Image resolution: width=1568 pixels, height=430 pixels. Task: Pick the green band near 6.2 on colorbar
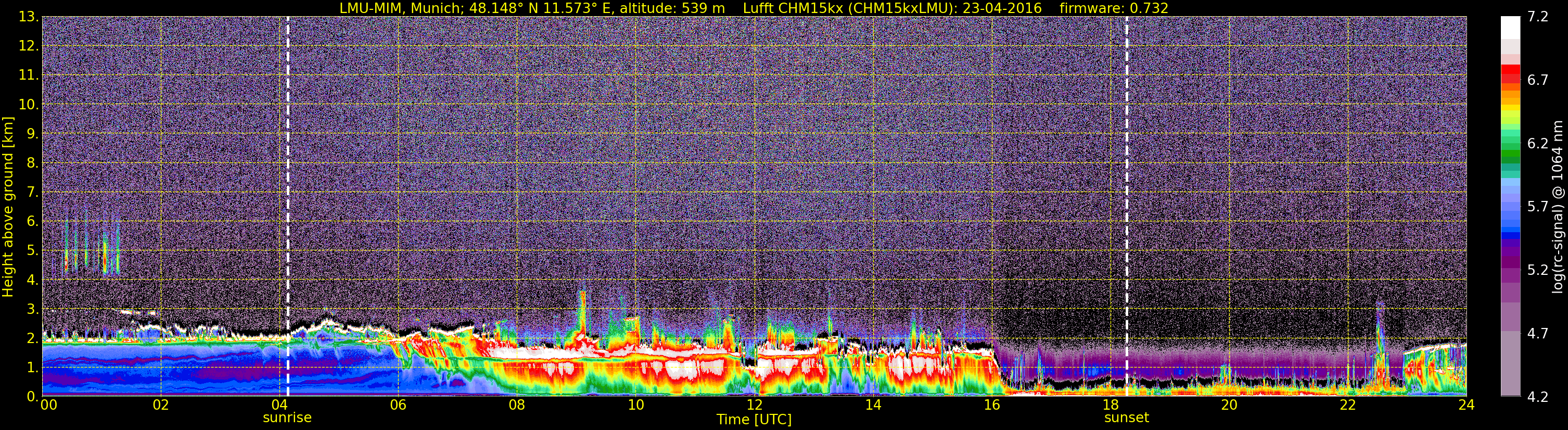click(x=1510, y=146)
